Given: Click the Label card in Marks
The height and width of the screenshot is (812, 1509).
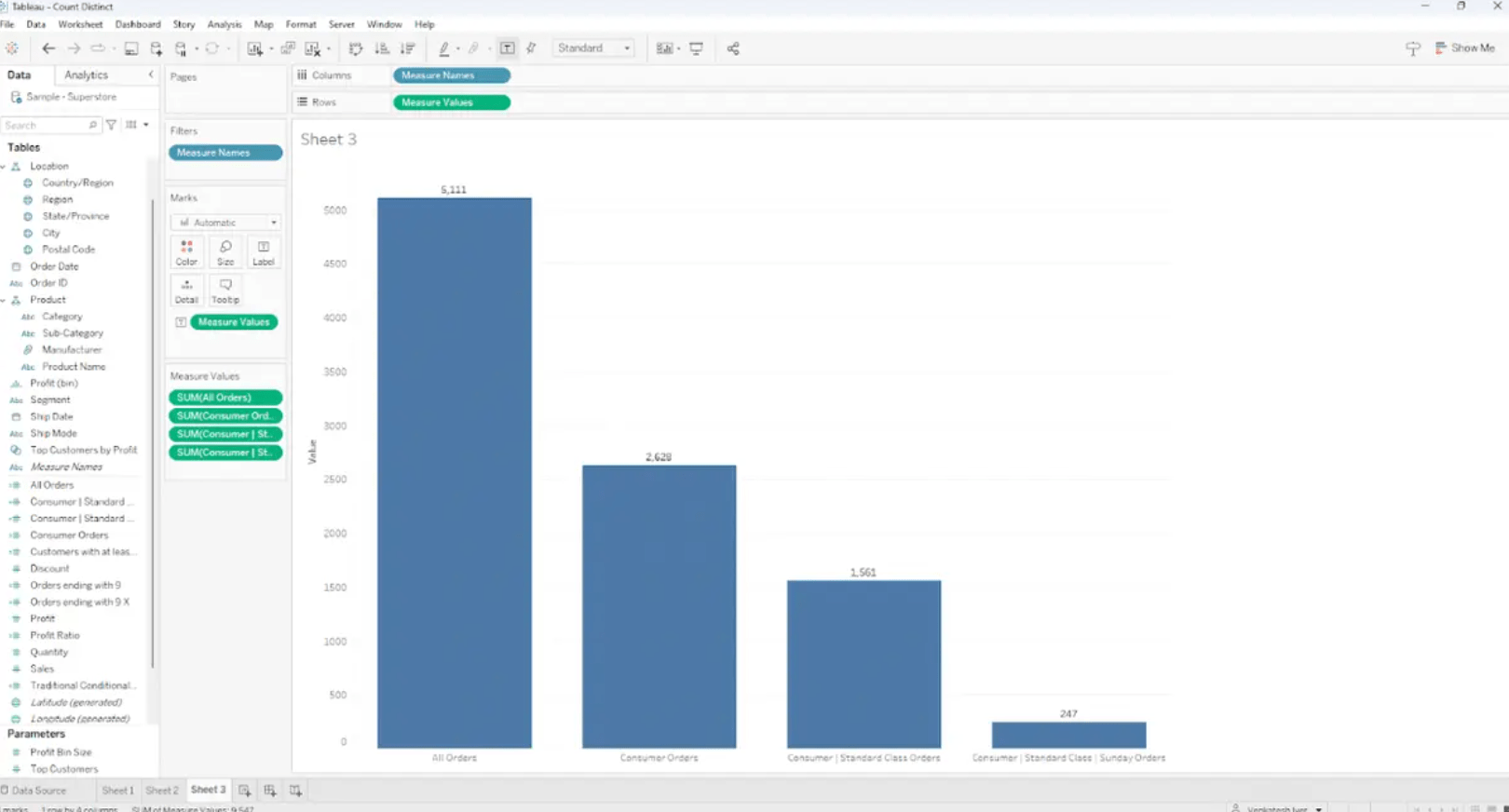Looking at the screenshot, I should (264, 251).
